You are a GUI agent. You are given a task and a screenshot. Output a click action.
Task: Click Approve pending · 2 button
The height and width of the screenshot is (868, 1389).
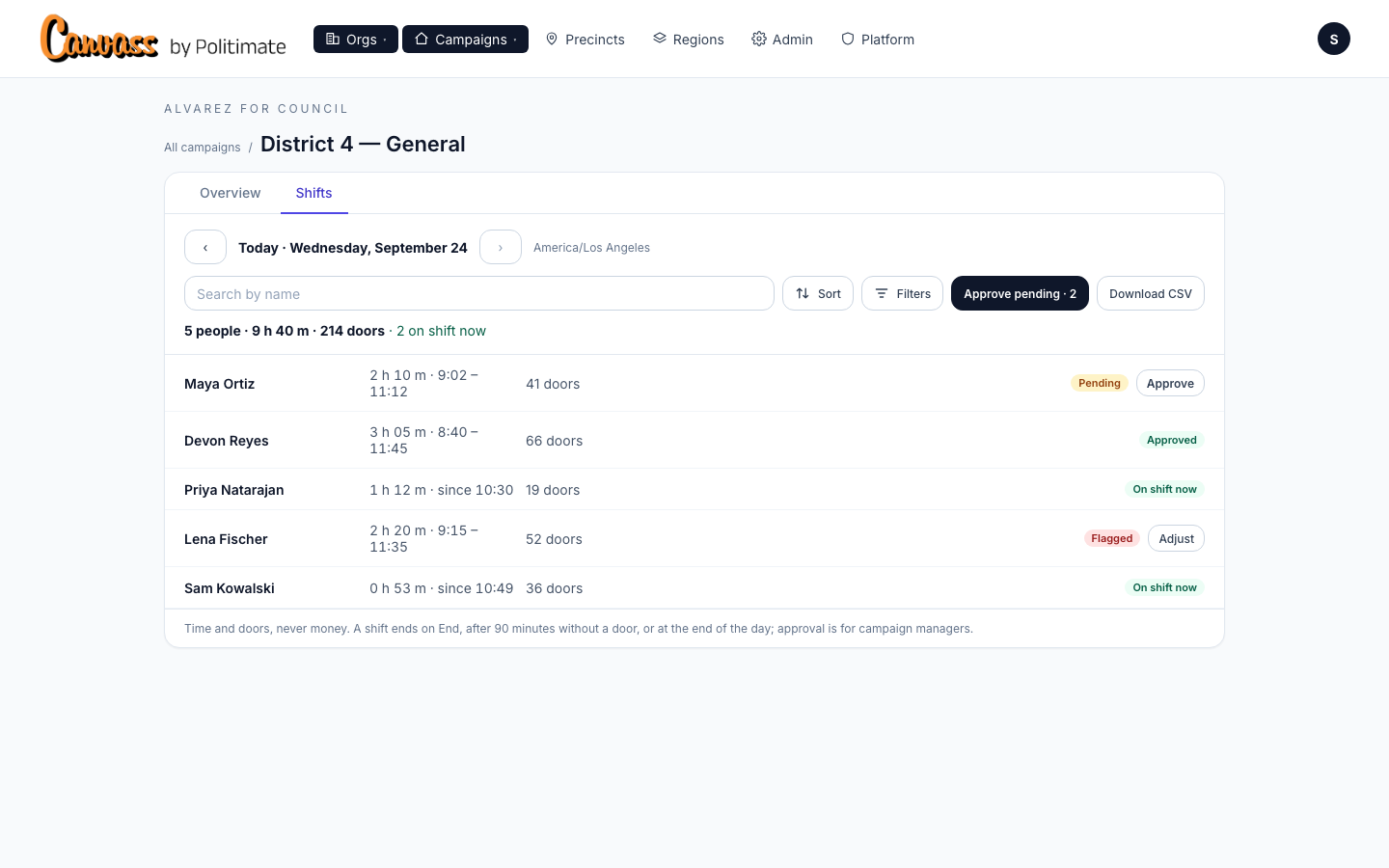(1020, 293)
